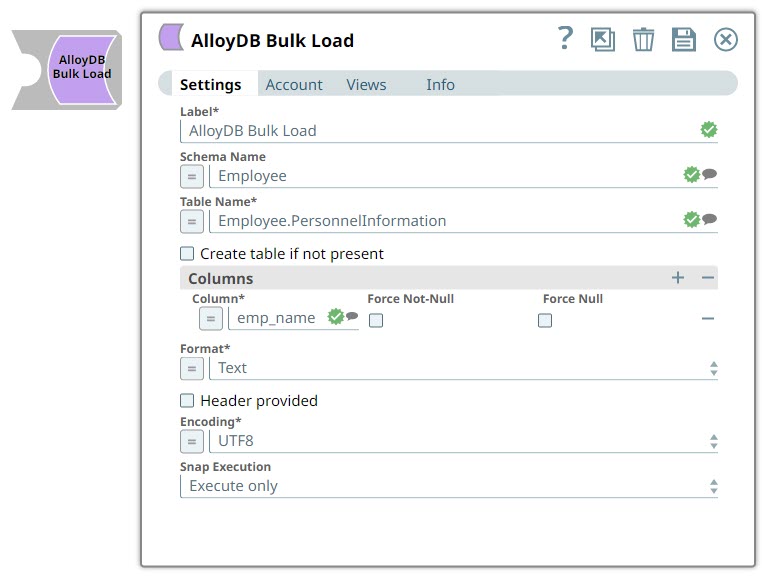
Task: Switch to the Account tab
Action: pyautogui.click(x=294, y=85)
